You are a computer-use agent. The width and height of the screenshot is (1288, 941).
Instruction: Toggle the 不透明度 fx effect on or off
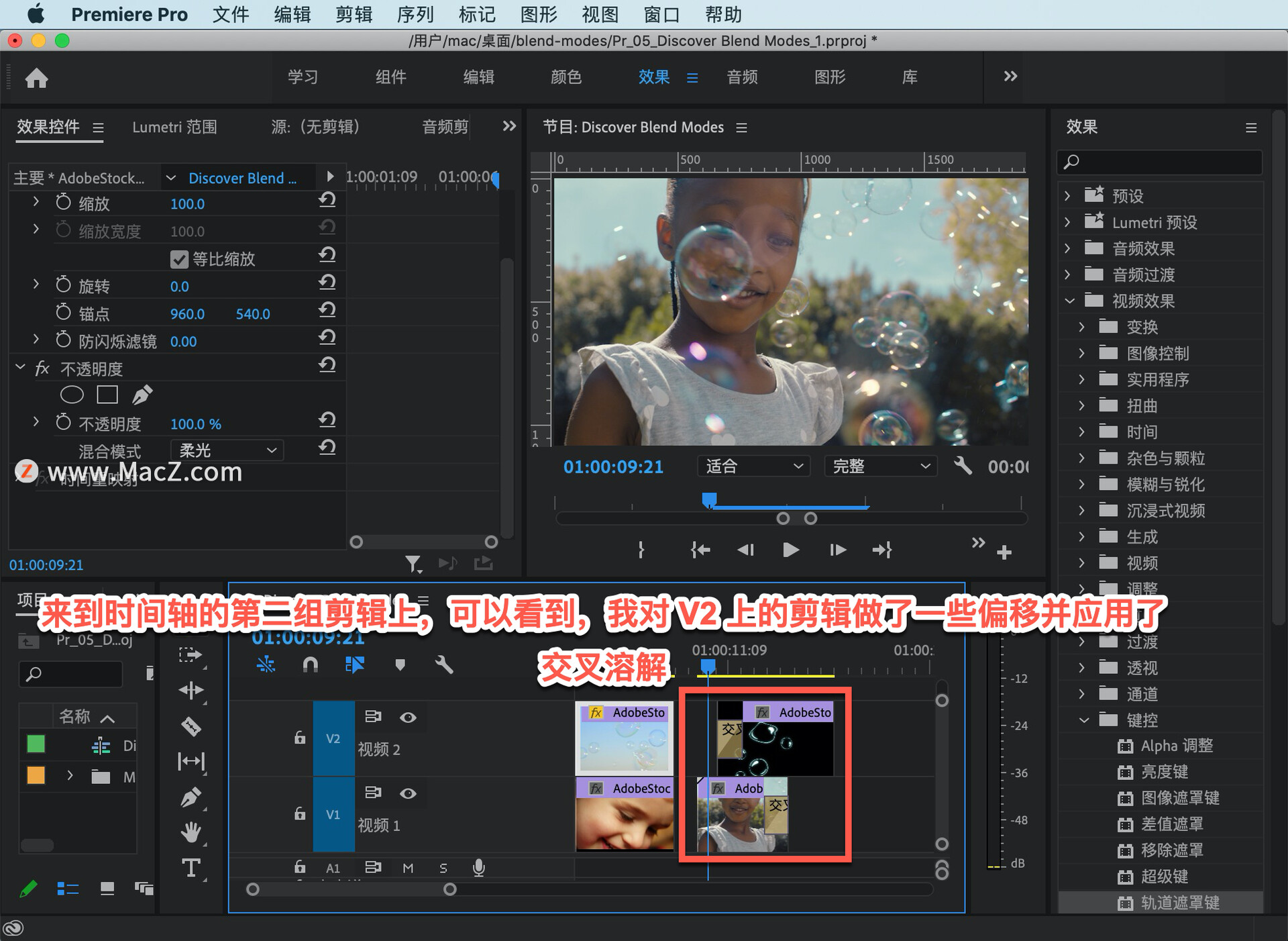point(42,368)
